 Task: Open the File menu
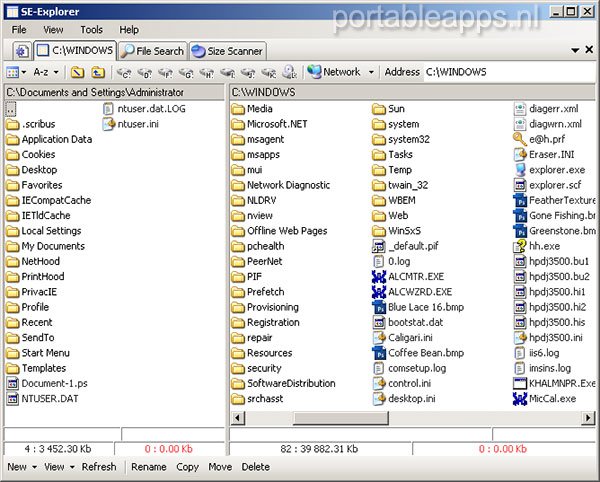(x=19, y=30)
